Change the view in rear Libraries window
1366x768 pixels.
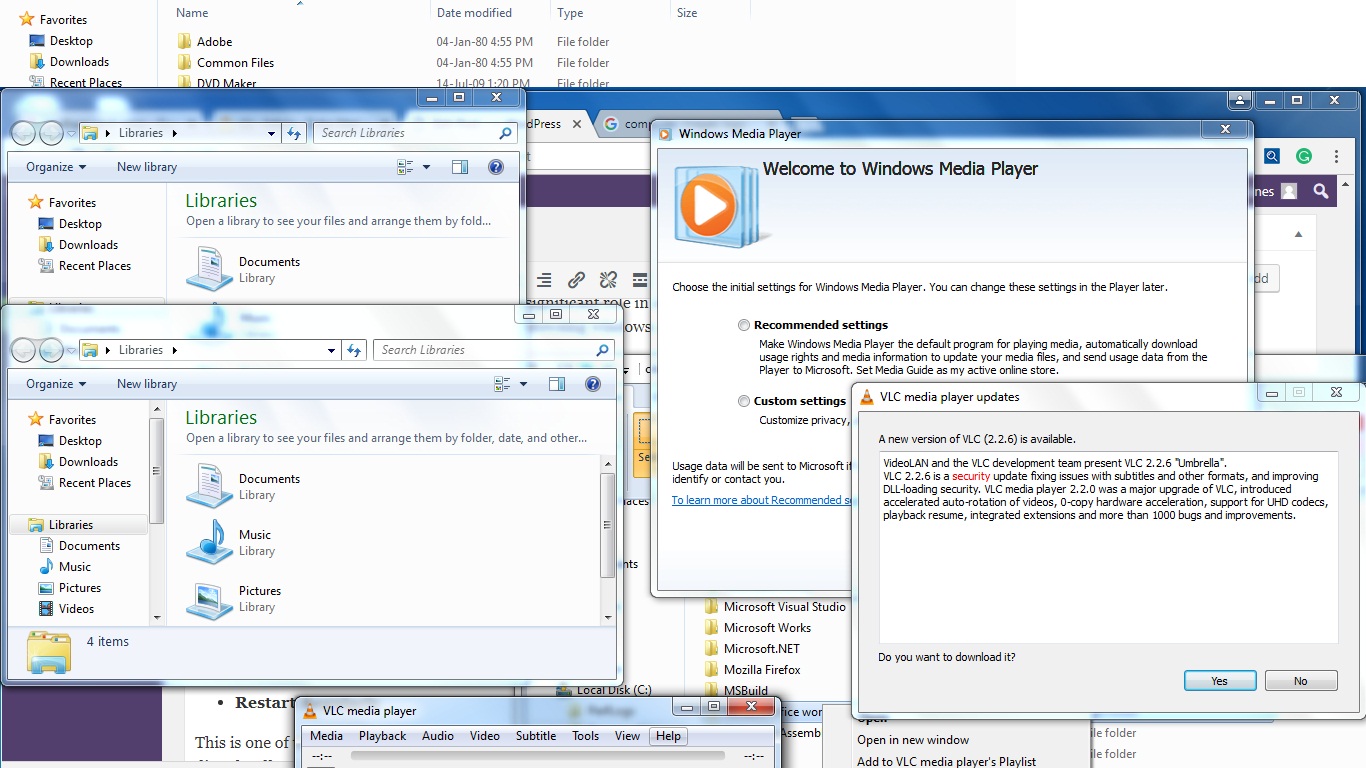[x=406, y=167]
